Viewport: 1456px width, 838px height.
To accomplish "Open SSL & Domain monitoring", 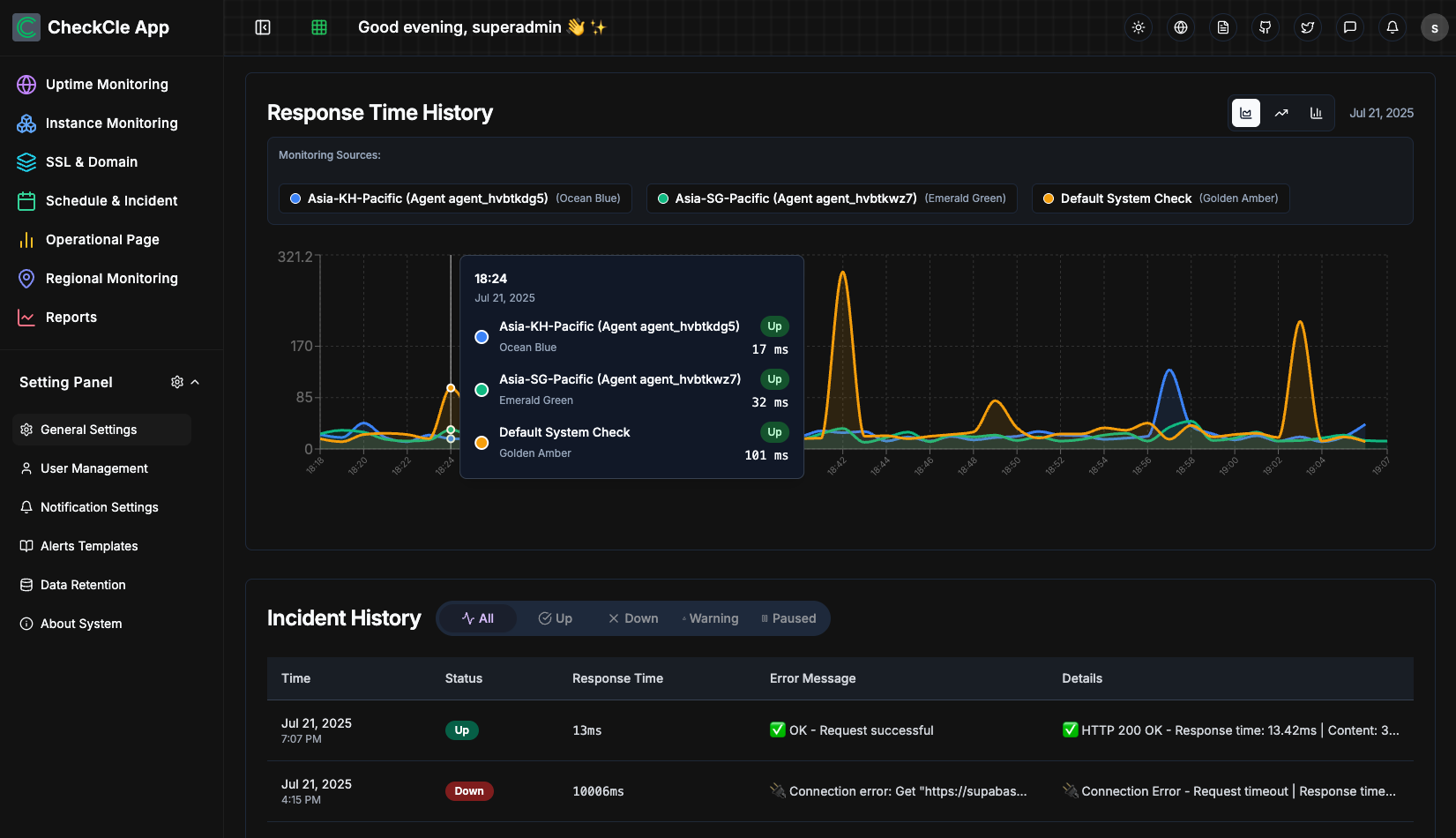I will 91,161.
